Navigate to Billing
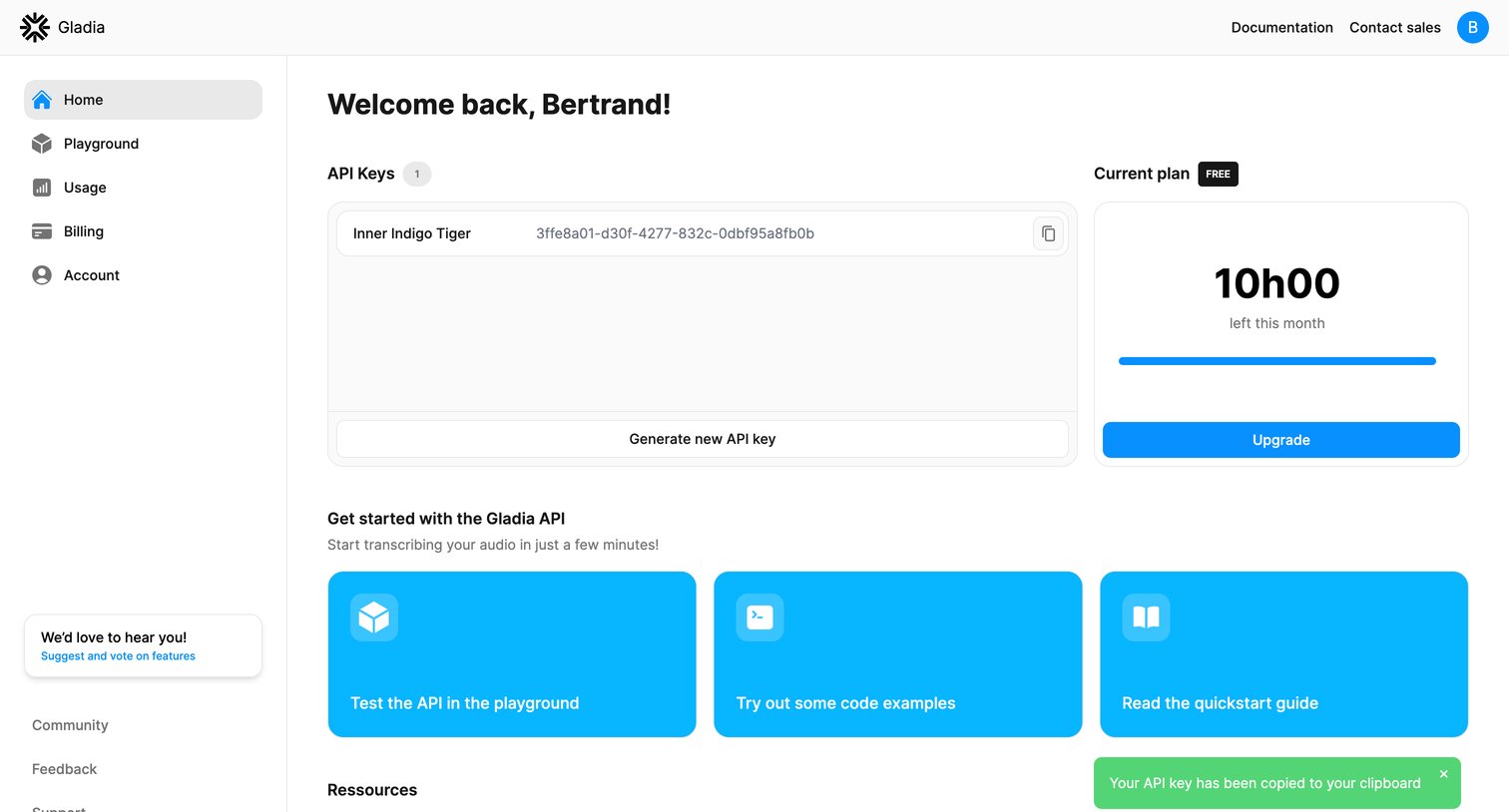This screenshot has height=812, width=1509. point(144,231)
